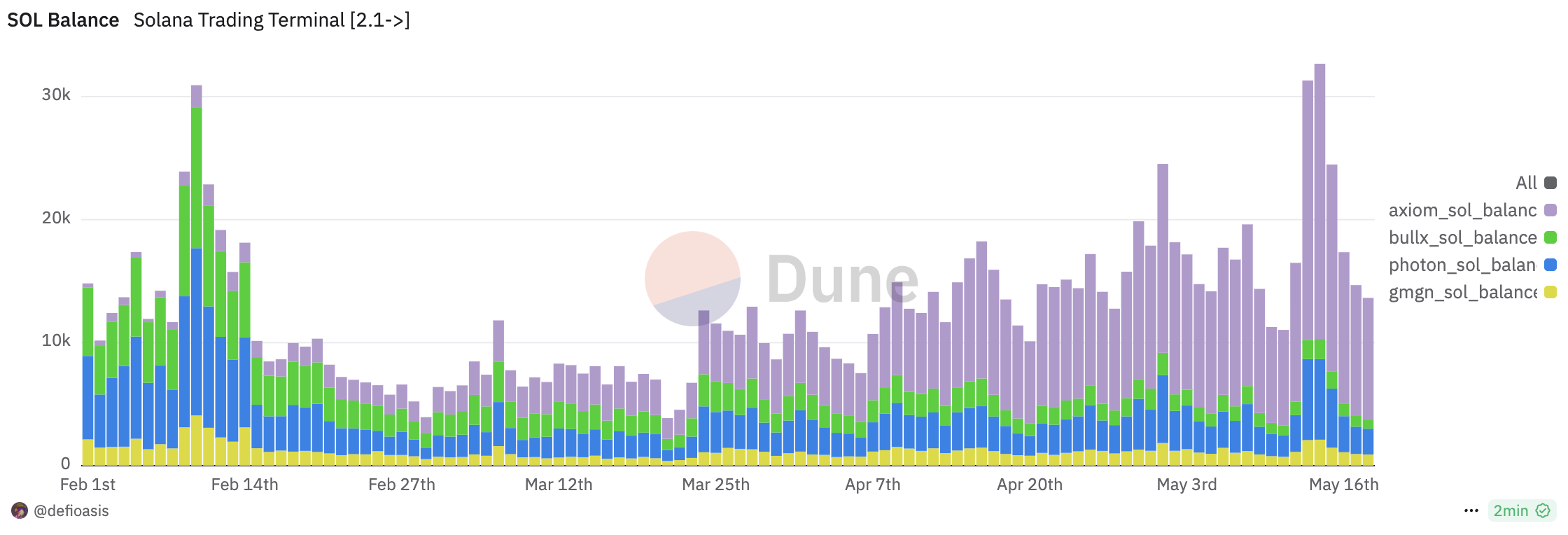Viewport: 1568px width, 535px height.
Task: Open the Solana Trading Terminal query link
Action: tap(272, 20)
